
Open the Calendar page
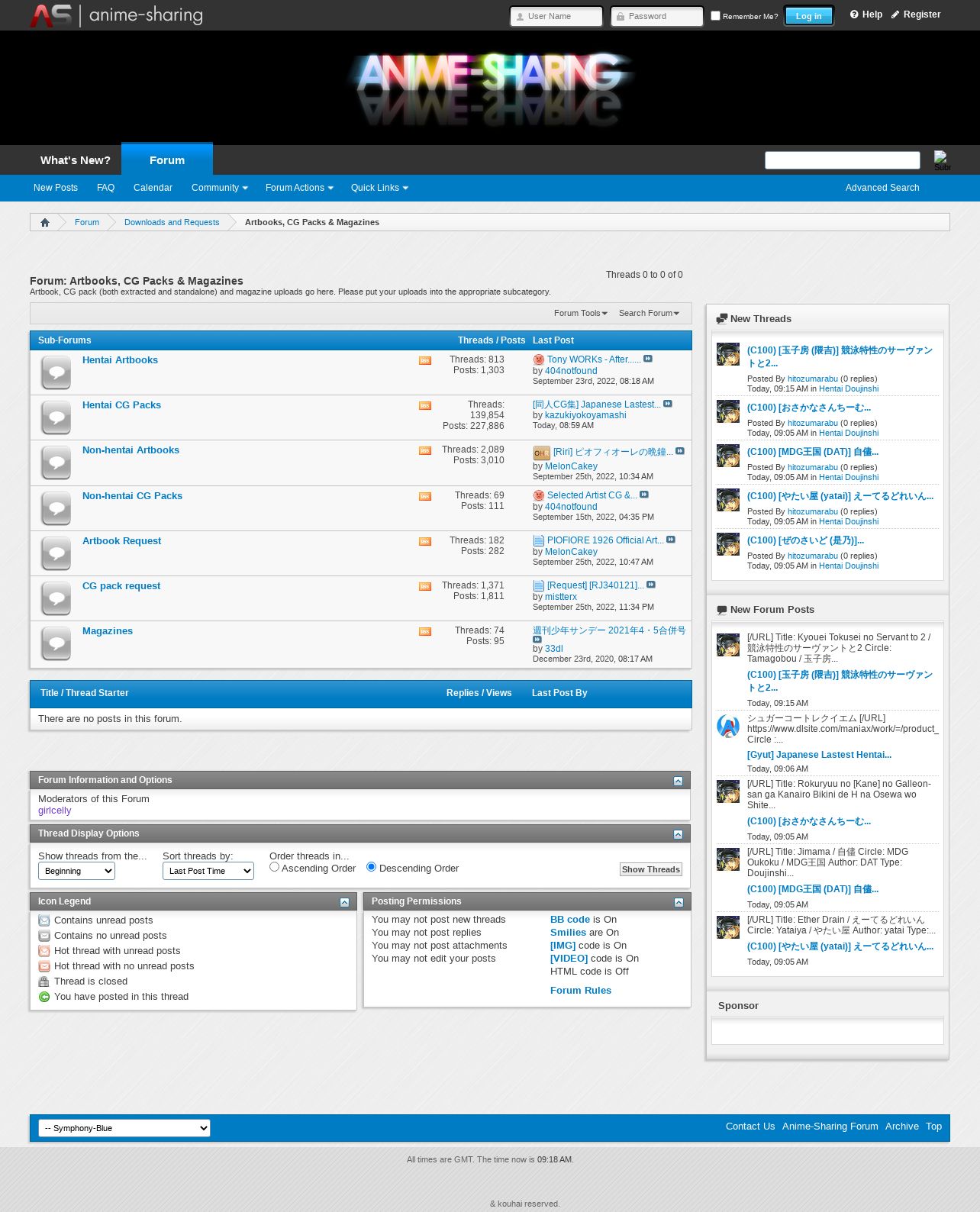153,188
